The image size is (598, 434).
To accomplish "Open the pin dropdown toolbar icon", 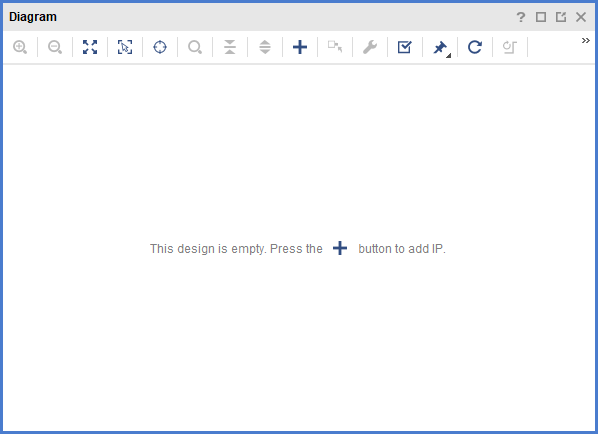I will (x=441, y=48).
